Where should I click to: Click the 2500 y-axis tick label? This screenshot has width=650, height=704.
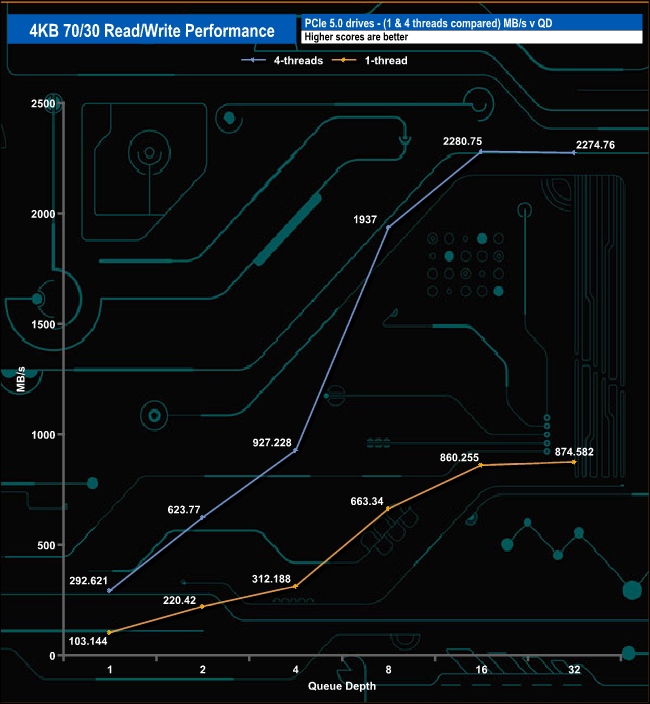click(x=43, y=104)
